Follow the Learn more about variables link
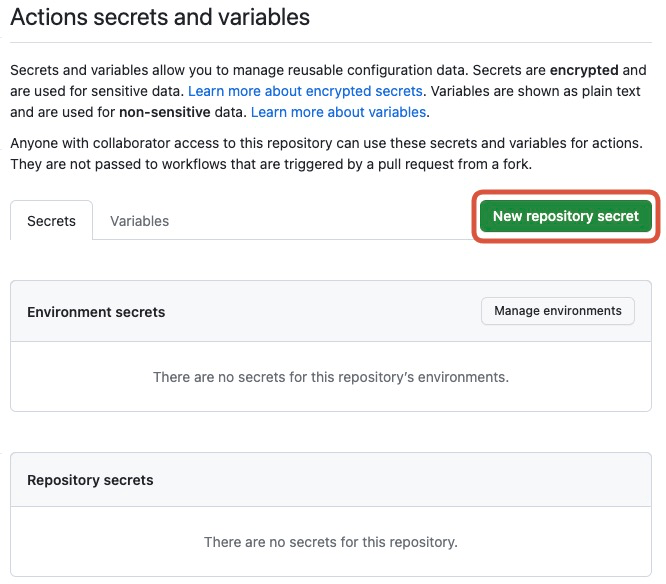Viewport: 666px width, 584px height. pos(339,112)
